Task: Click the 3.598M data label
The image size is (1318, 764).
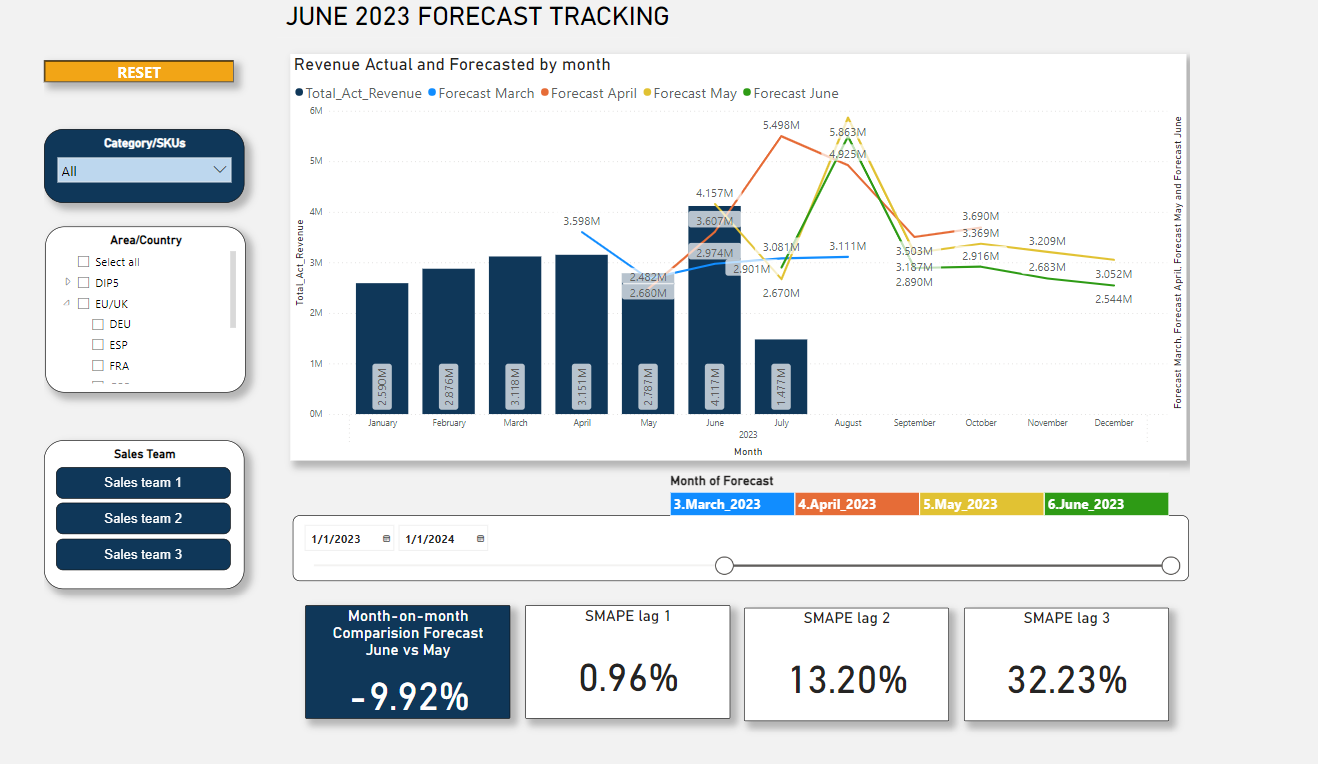Action: (581, 221)
